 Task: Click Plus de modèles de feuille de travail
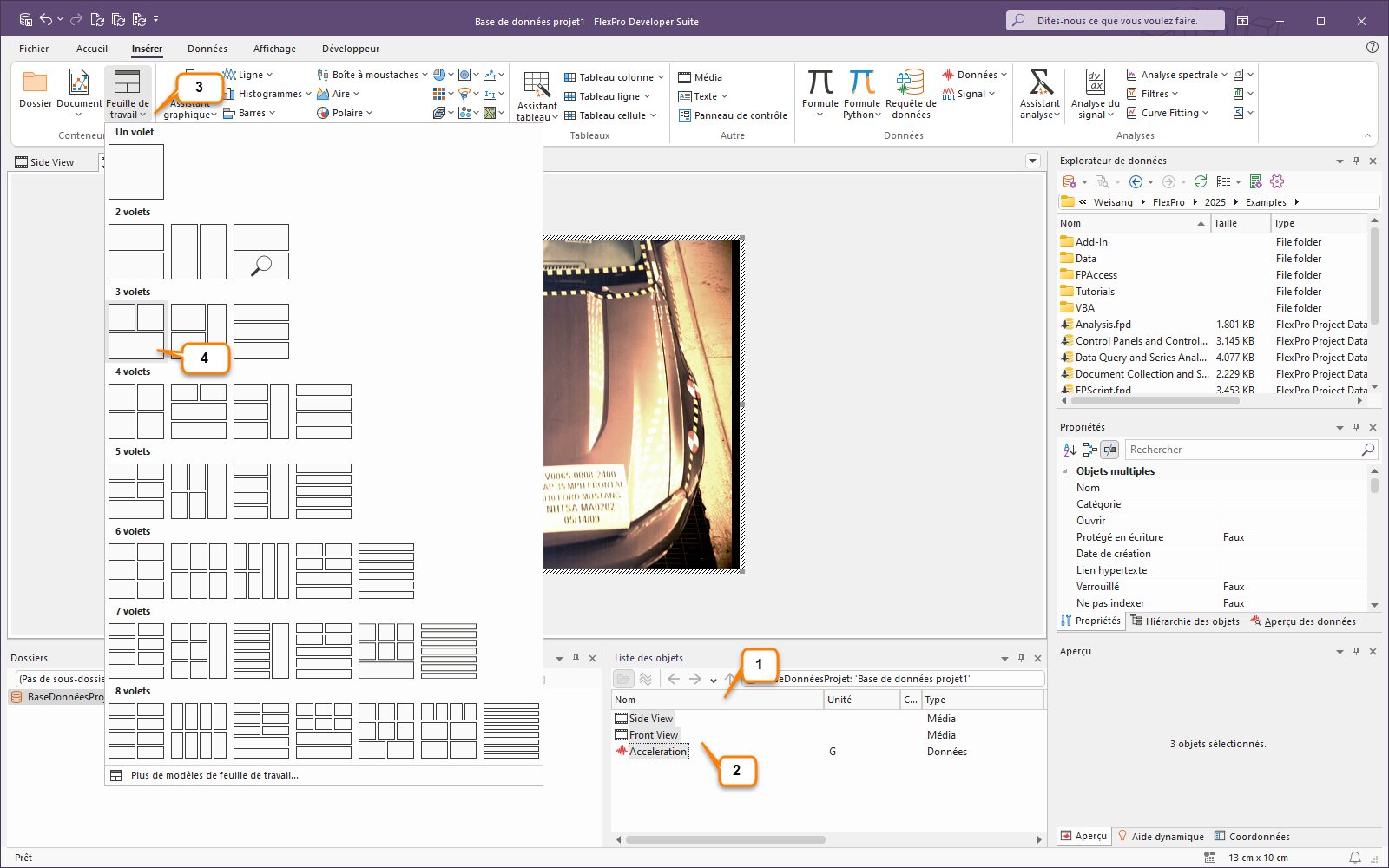point(214,775)
